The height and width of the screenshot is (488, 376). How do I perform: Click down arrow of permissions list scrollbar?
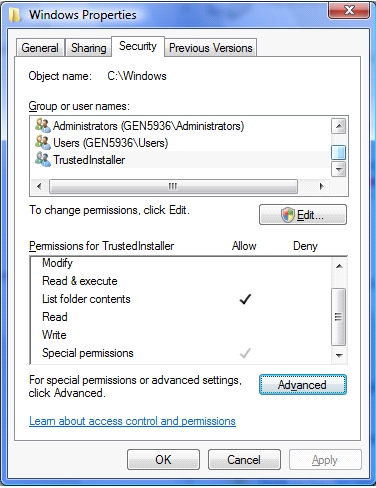coord(339,355)
